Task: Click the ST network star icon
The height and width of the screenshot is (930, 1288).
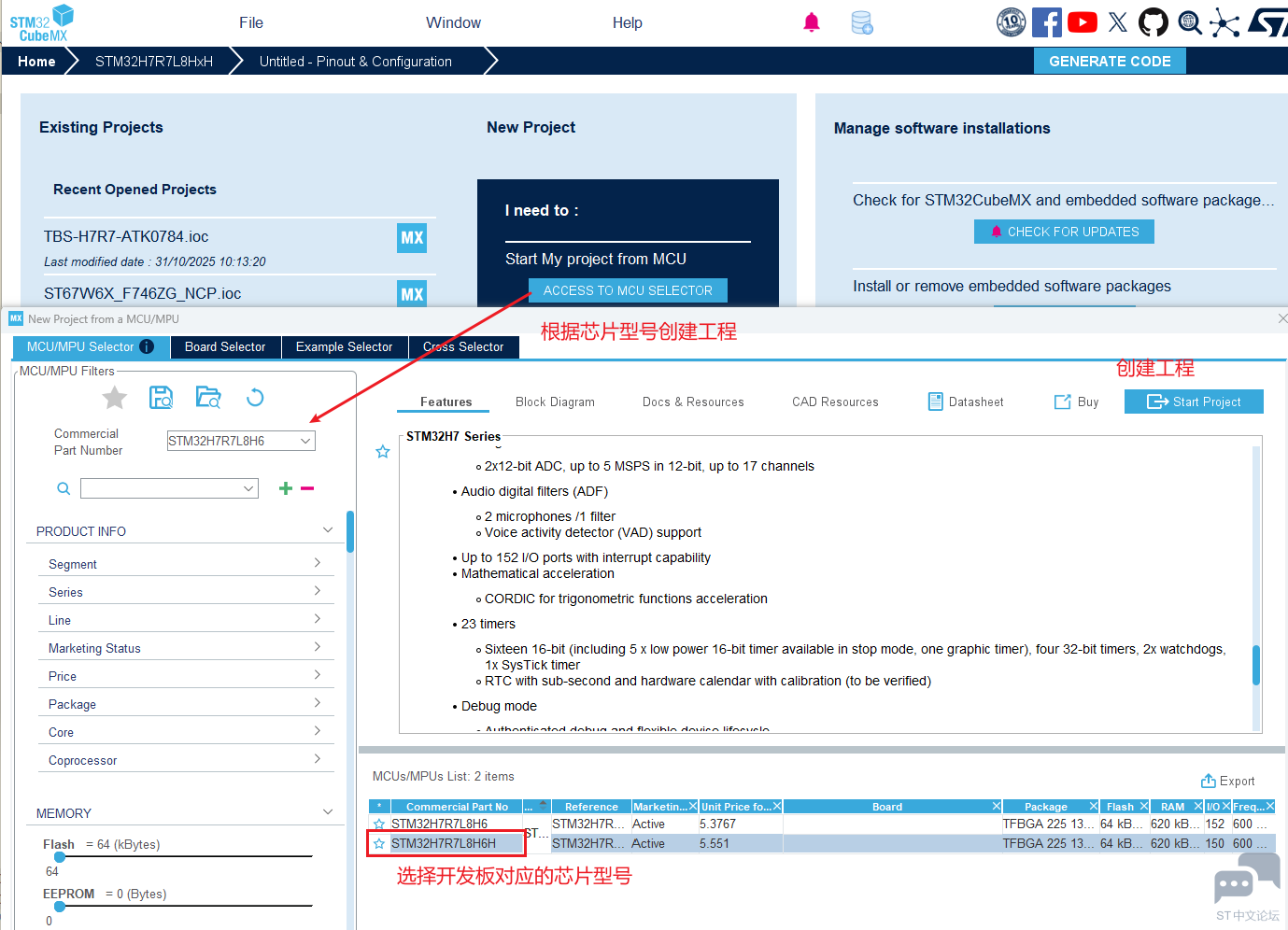Action: (x=1224, y=22)
